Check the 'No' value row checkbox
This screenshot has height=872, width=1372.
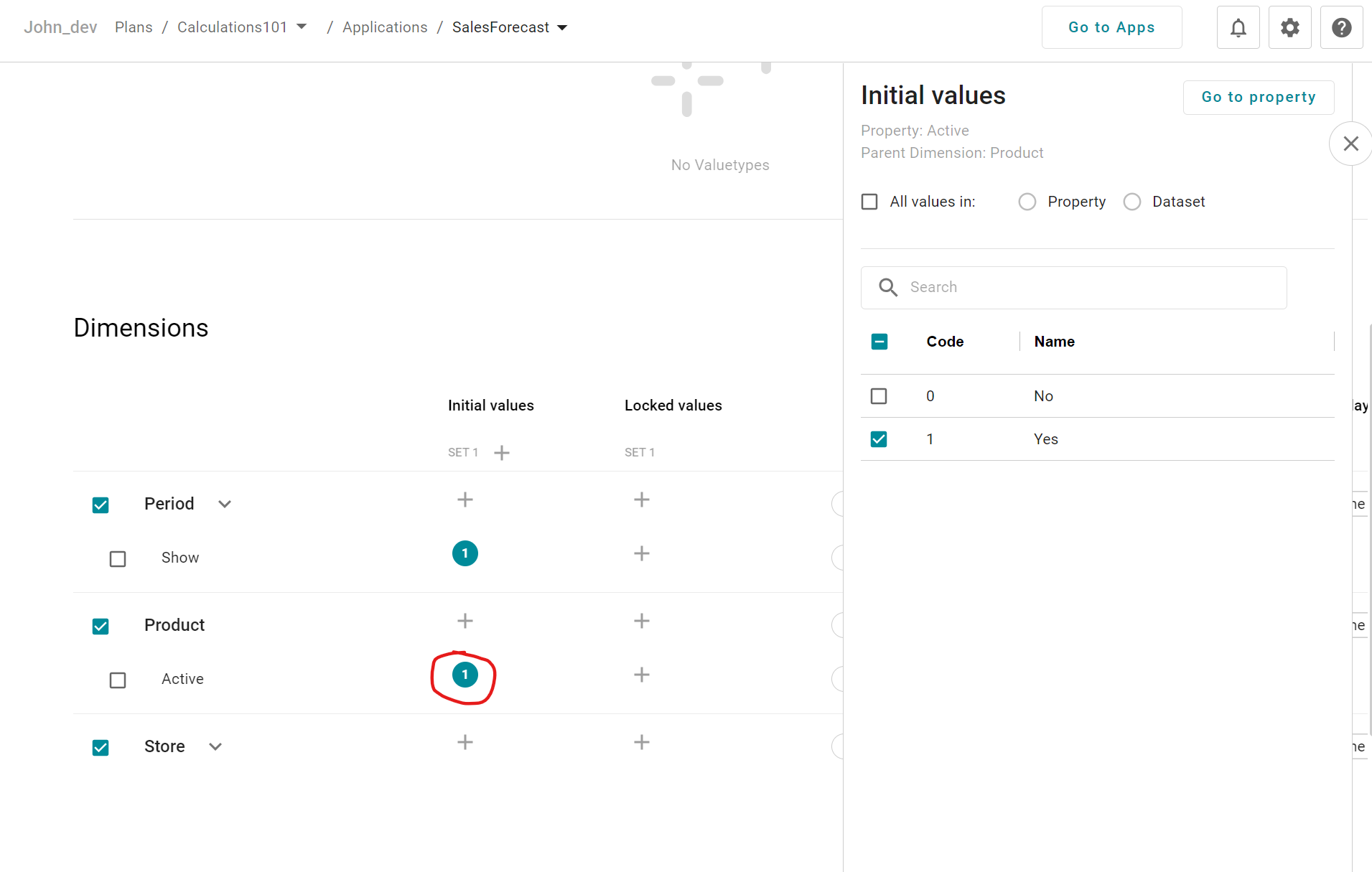coord(879,396)
